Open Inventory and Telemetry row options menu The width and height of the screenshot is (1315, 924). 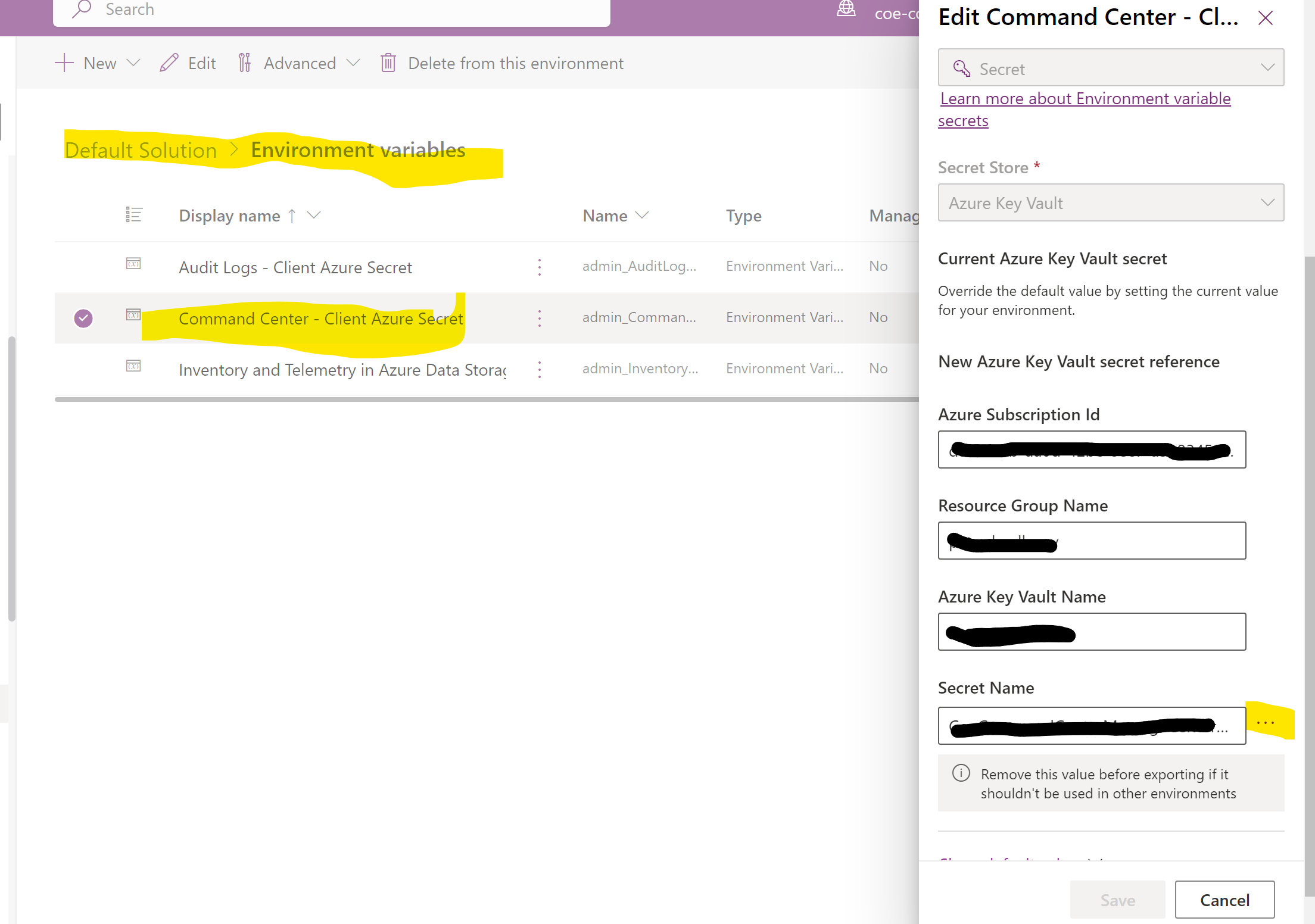(539, 369)
